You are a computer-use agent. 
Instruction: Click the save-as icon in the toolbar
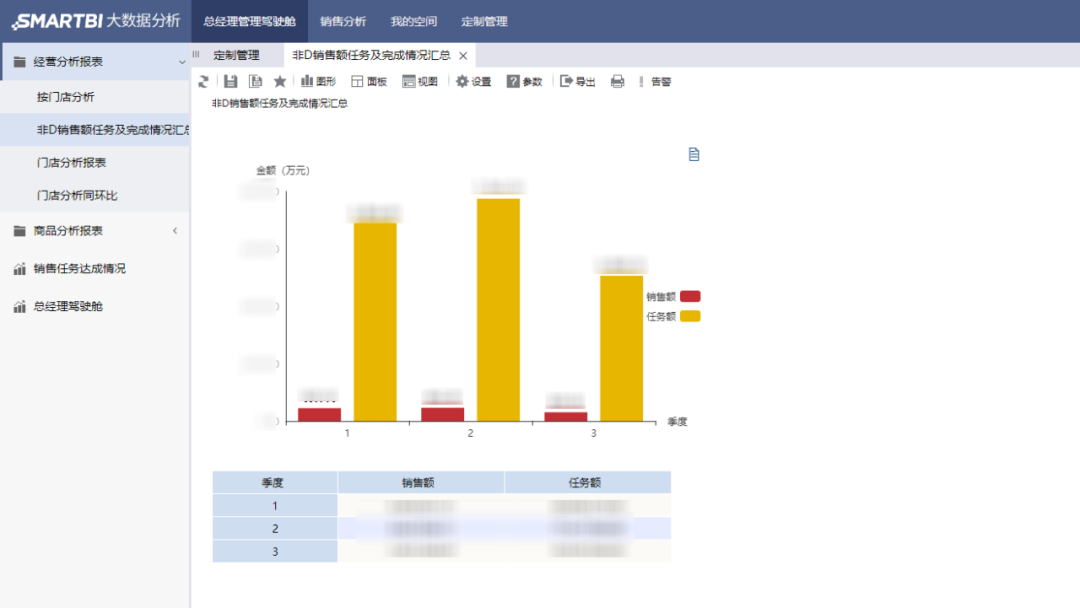pyautogui.click(x=255, y=81)
